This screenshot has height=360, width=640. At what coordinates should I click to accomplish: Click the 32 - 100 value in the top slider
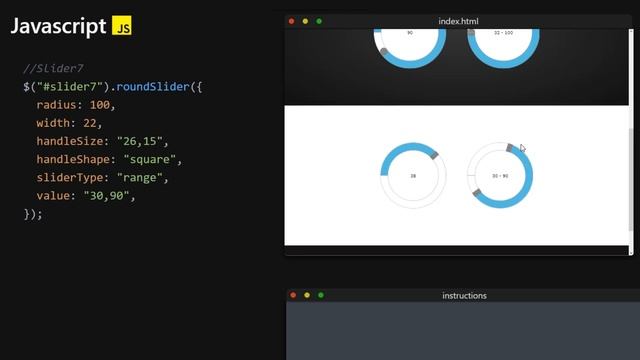pyautogui.click(x=503, y=32)
